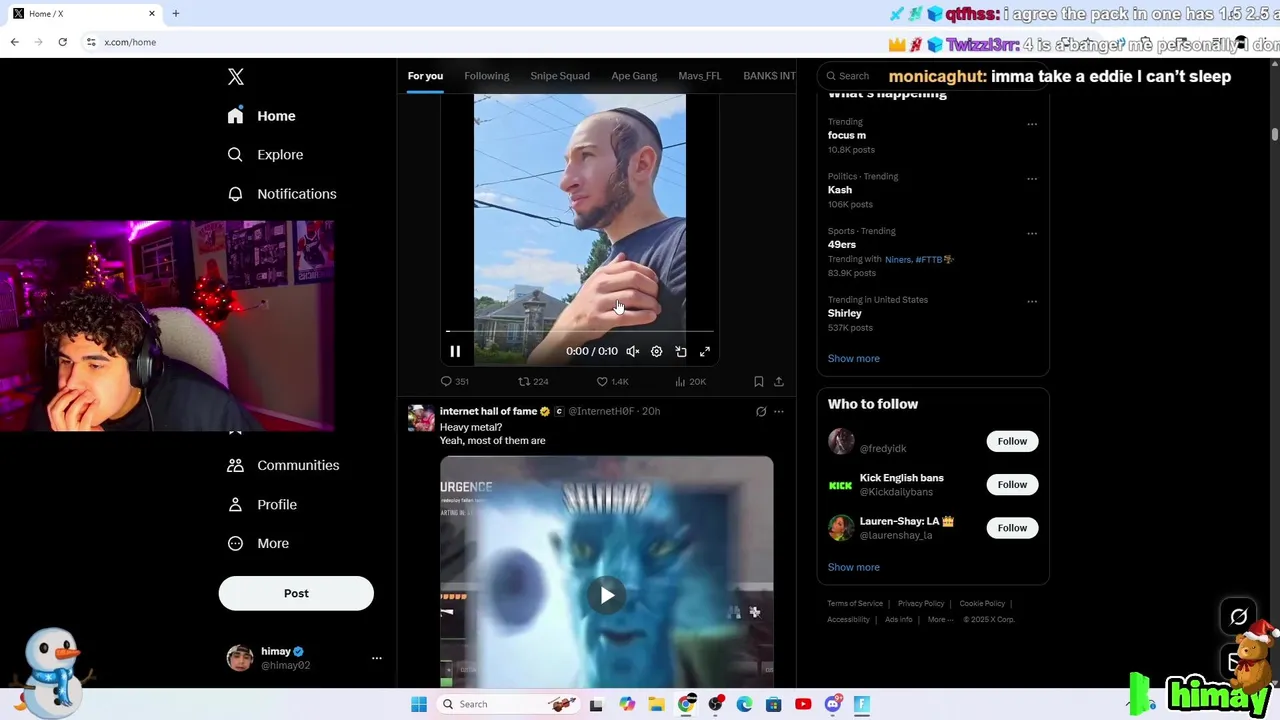Bookmark the video post
This screenshot has height=720, width=1280.
pyautogui.click(x=759, y=381)
